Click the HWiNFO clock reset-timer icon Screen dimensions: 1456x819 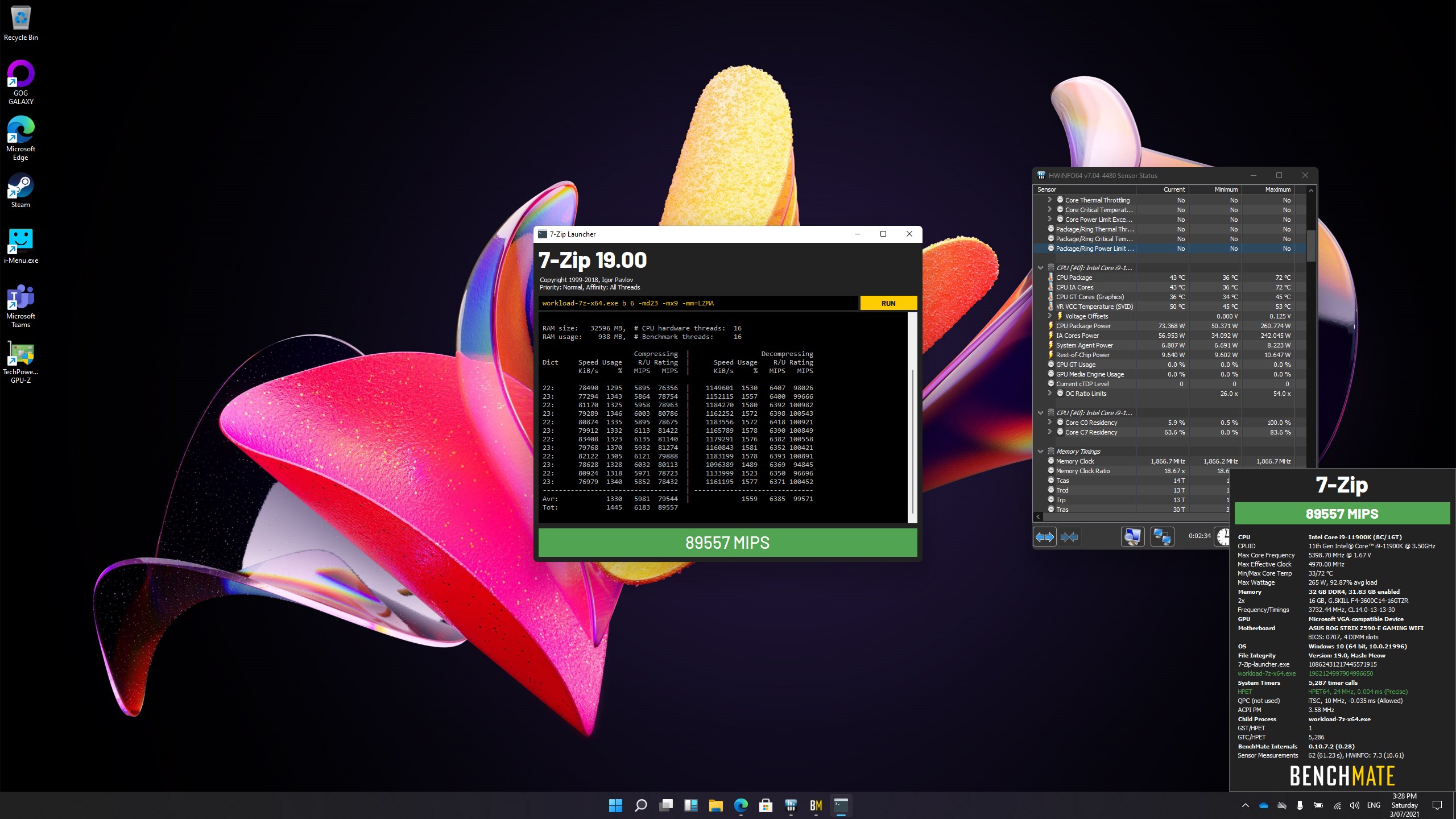click(x=1223, y=537)
